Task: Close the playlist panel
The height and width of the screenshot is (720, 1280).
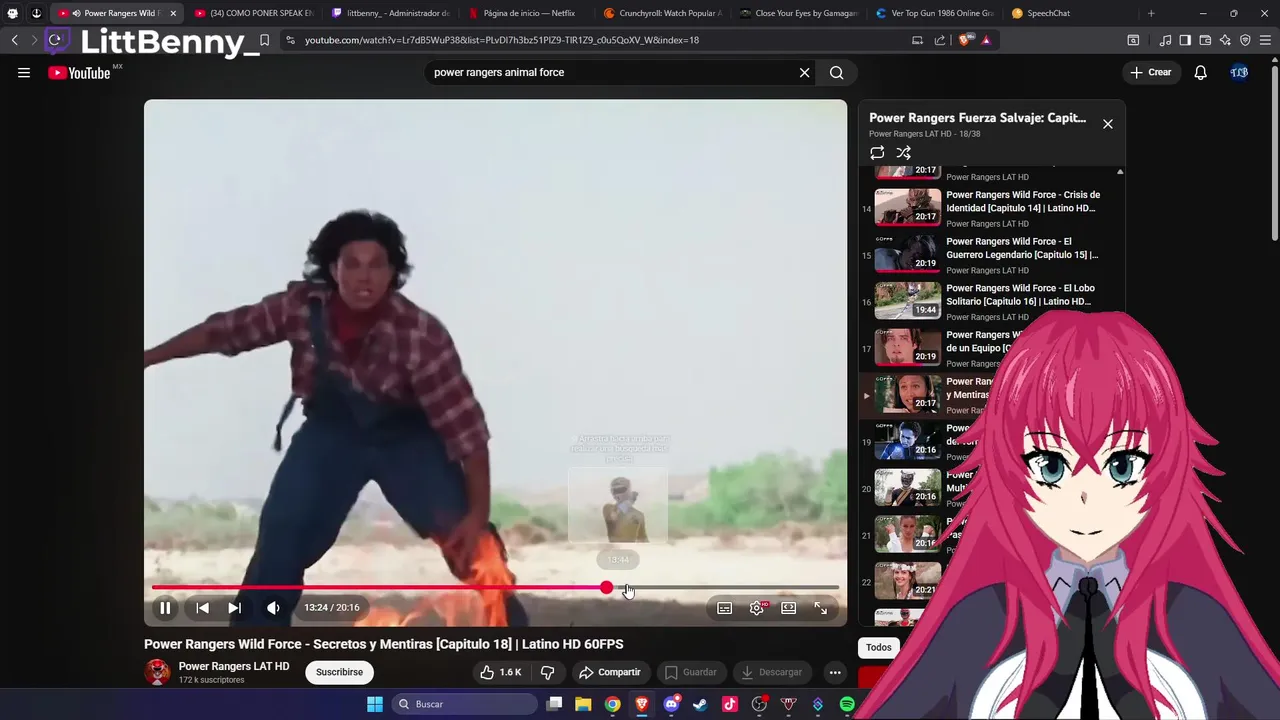Action: tap(1107, 124)
